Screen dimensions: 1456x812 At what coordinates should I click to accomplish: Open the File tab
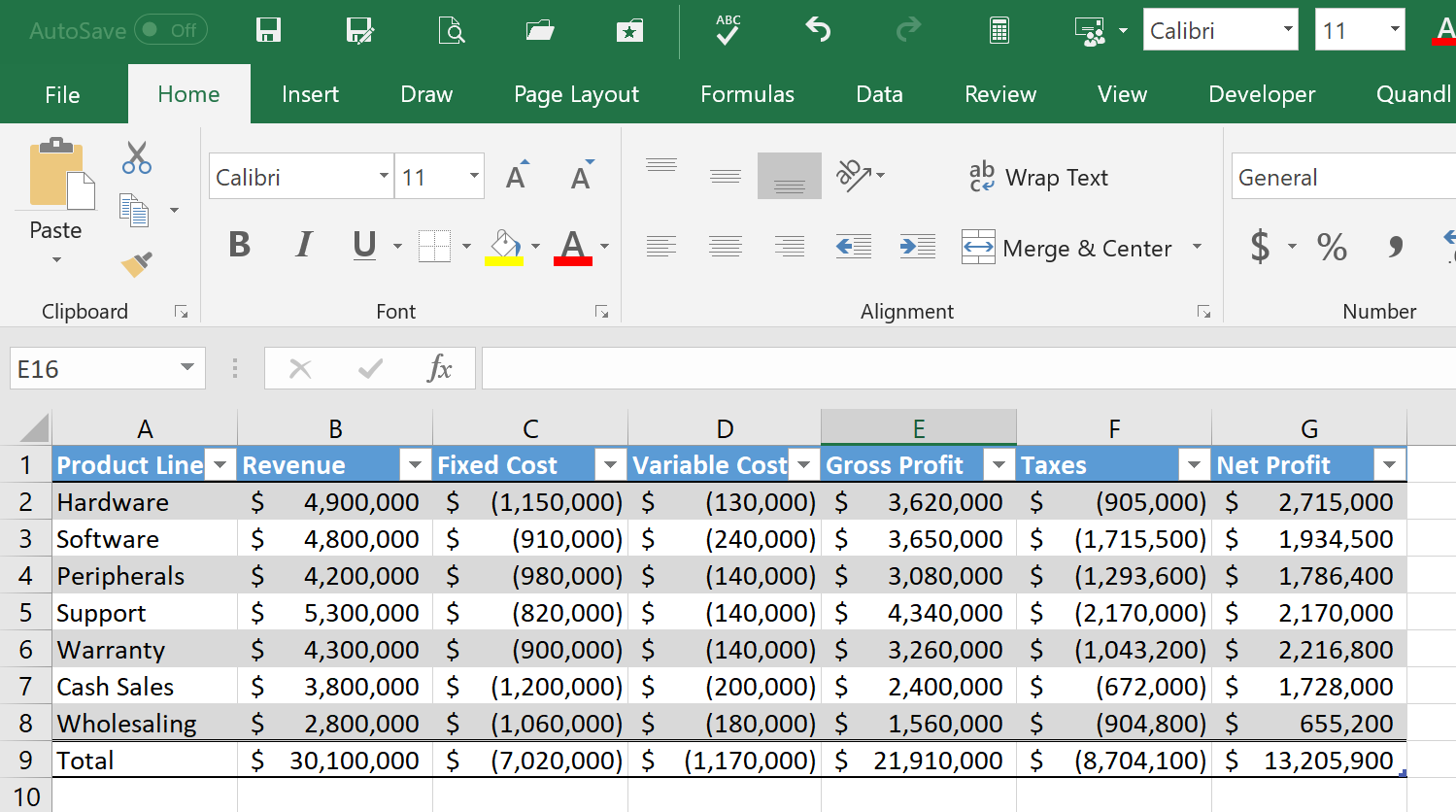[62, 94]
